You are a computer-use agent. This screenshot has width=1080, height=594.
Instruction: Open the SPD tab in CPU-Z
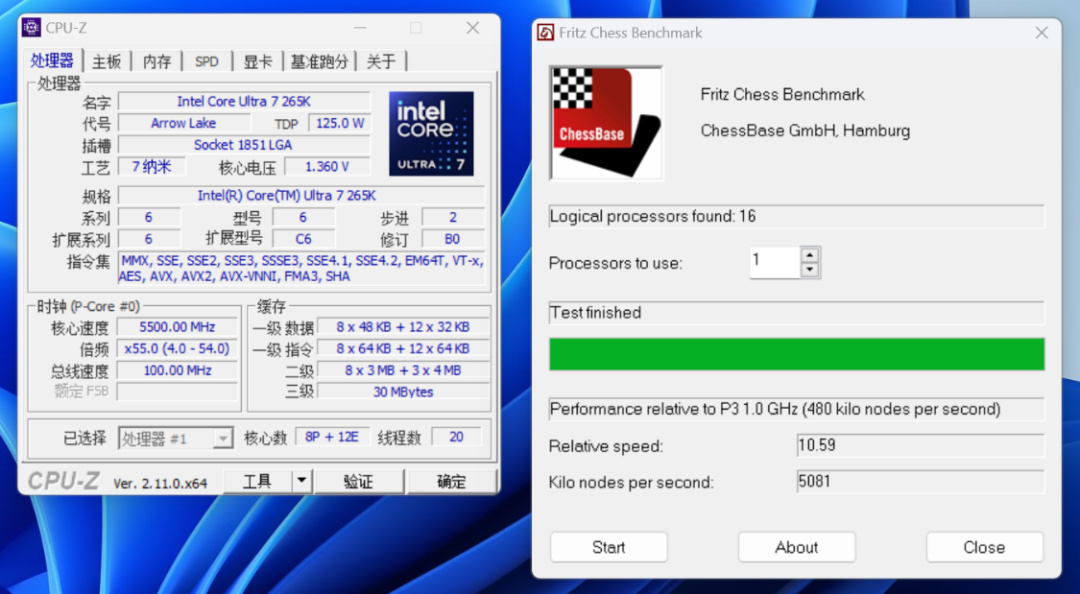point(207,61)
